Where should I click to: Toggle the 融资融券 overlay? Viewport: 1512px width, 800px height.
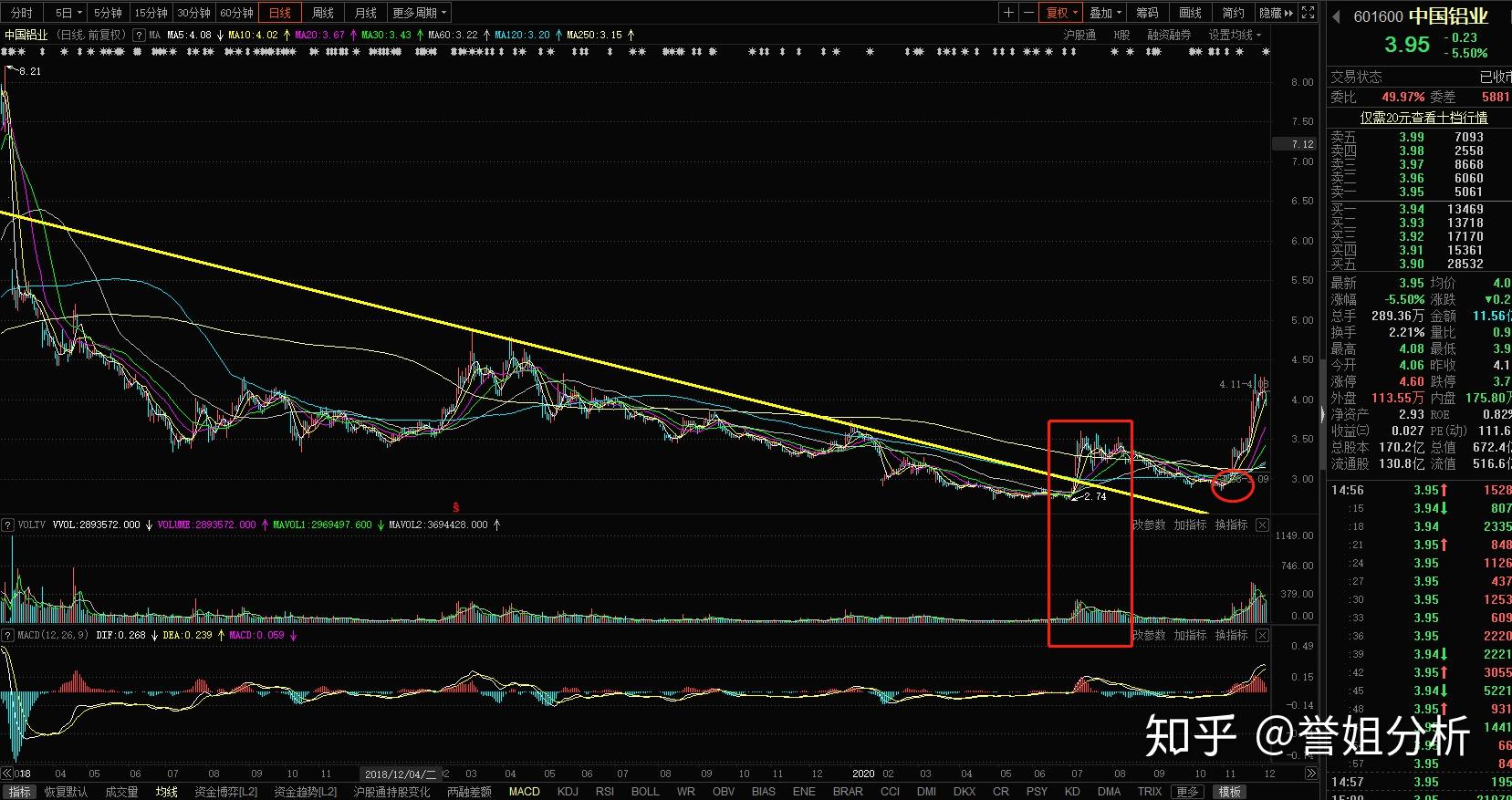(1169, 35)
